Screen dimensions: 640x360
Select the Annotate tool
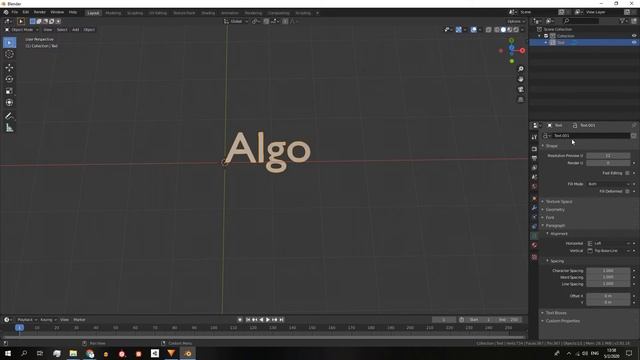click(x=9, y=116)
